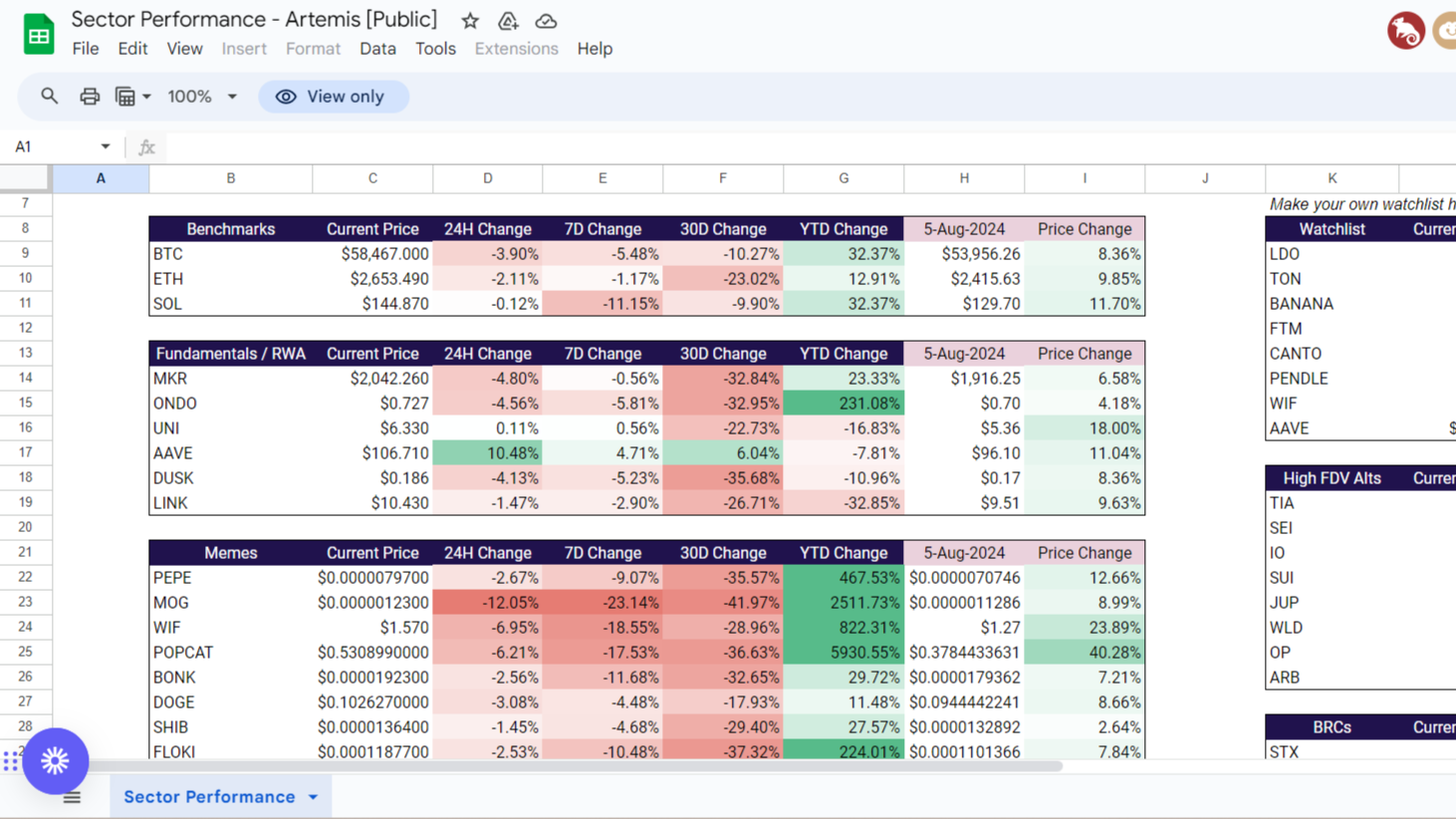Open the purple sparkle assistant button
The width and height of the screenshot is (1456, 819).
(x=56, y=761)
